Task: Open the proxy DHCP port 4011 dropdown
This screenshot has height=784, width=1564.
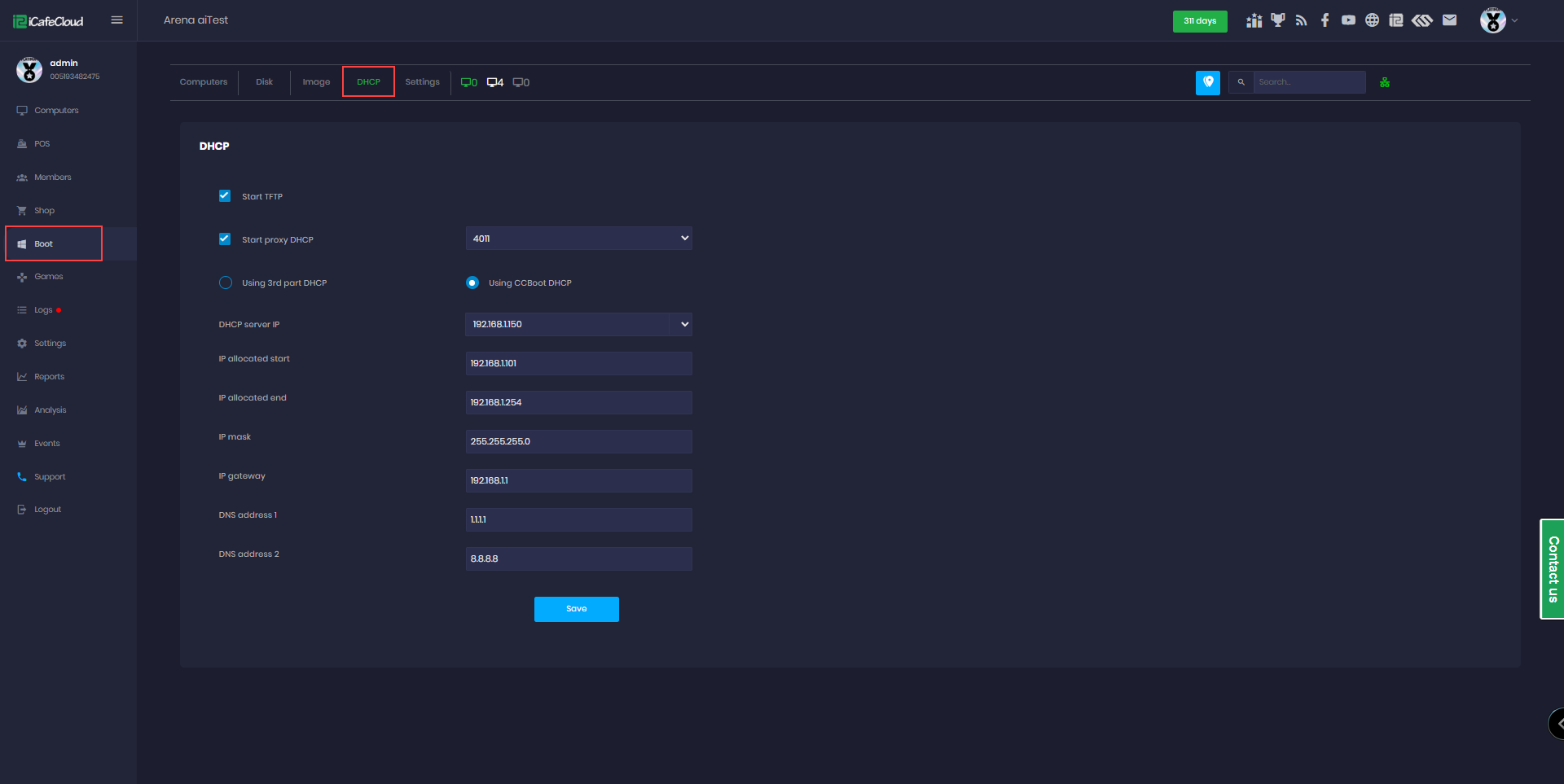Action: coord(578,239)
